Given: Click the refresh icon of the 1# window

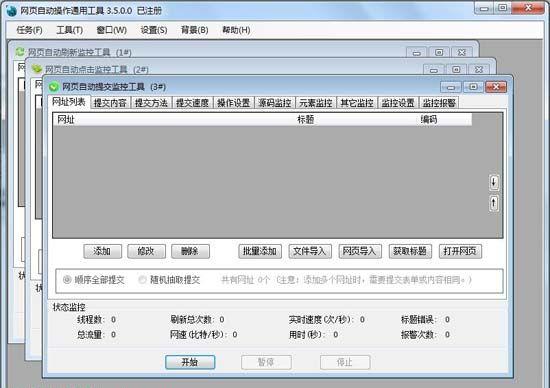Looking at the screenshot, I should pyautogui.click(x=20, y=52).
